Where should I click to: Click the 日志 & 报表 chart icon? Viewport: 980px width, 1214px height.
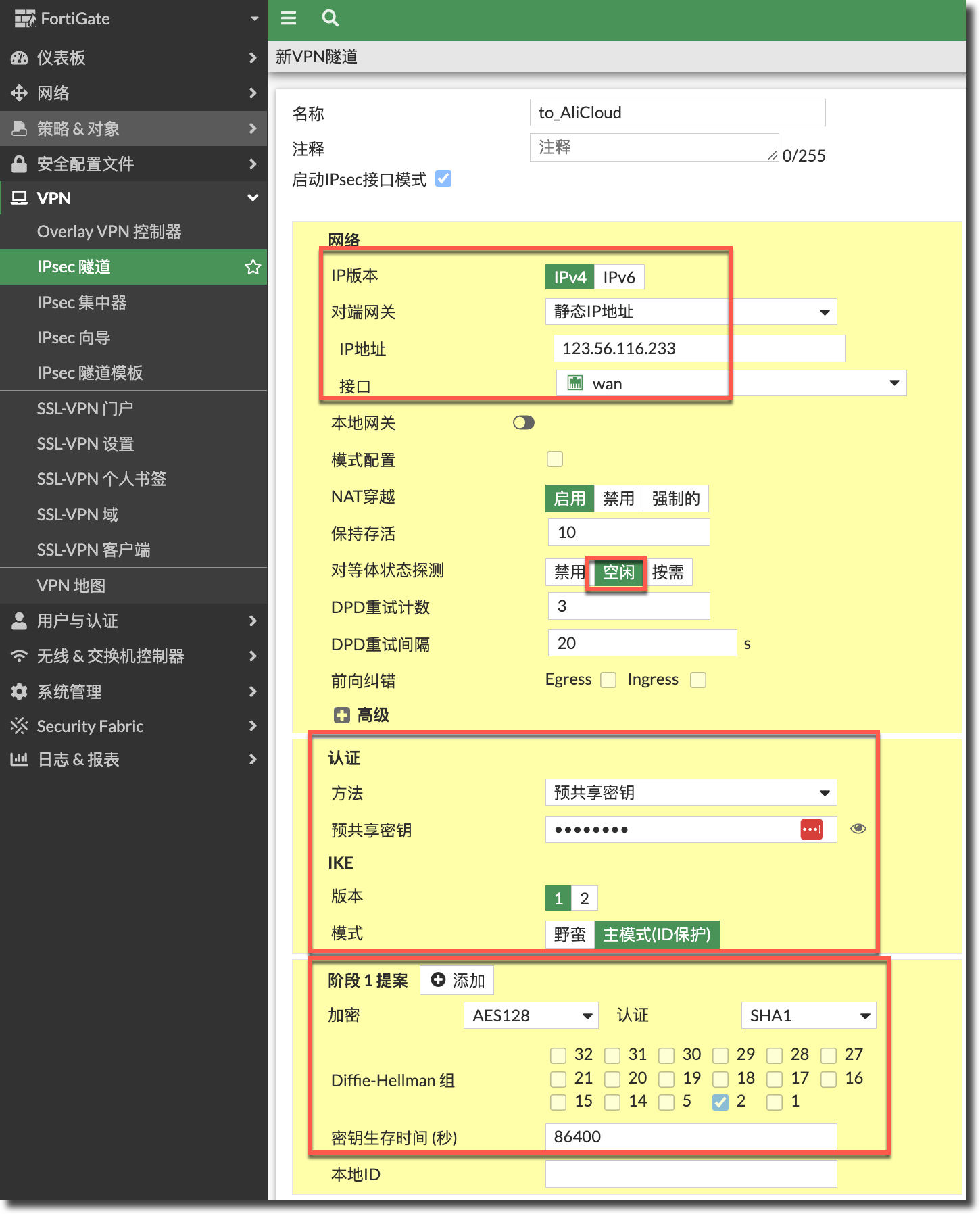pos(19,759)
